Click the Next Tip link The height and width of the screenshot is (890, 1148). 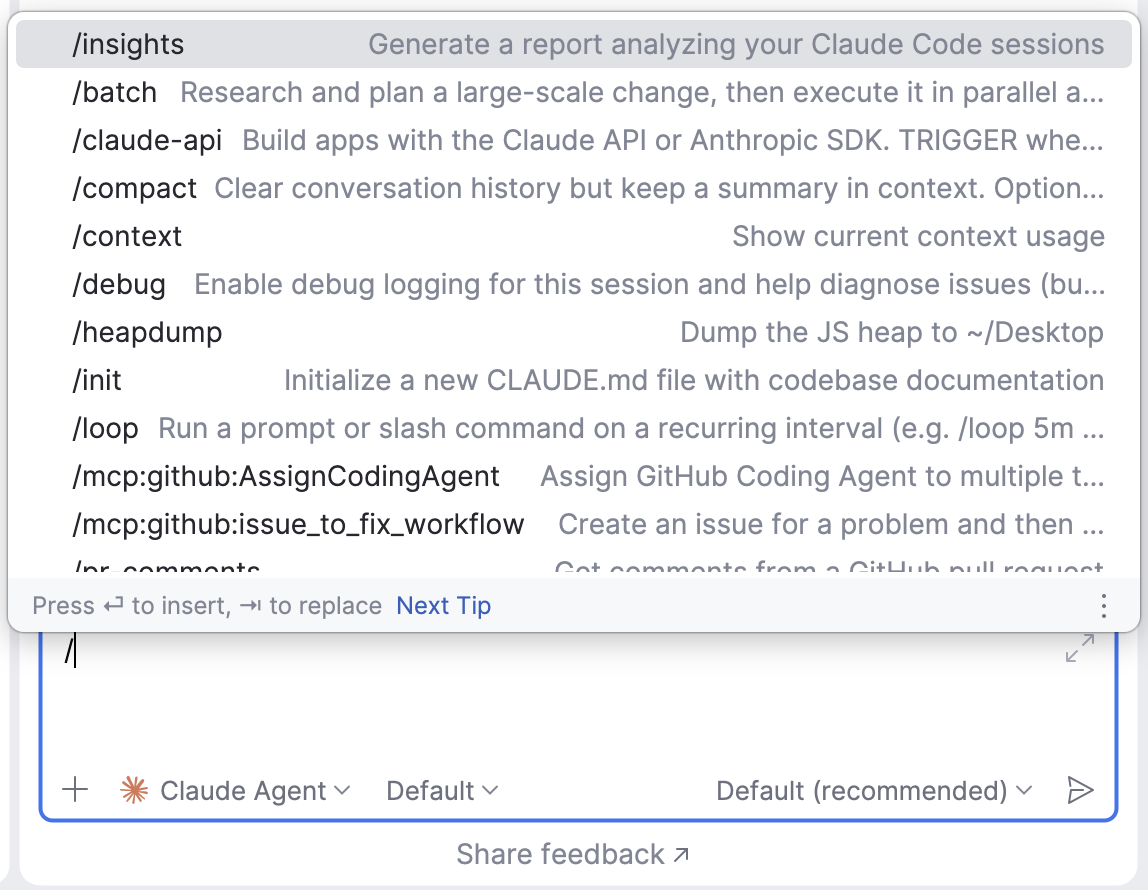(444, 606)
